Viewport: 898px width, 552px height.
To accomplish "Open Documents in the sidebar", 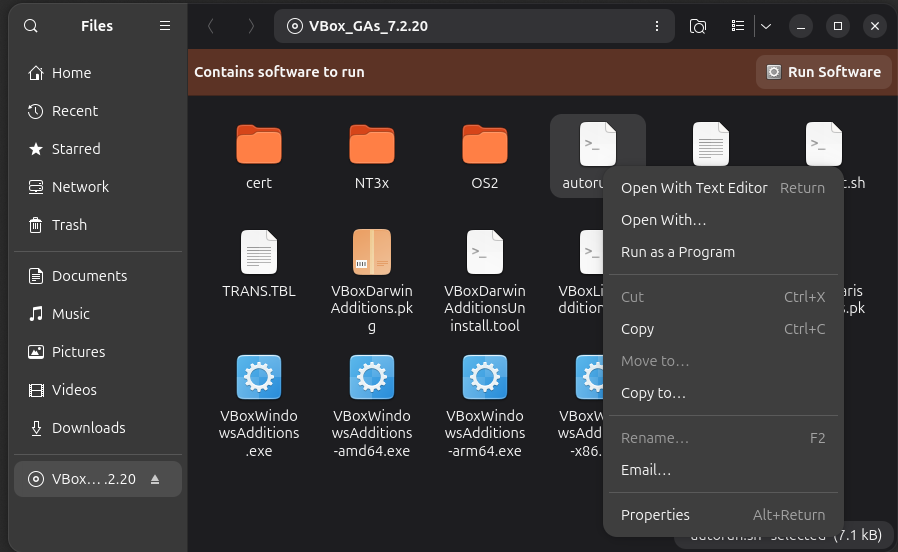I will 98,276.
